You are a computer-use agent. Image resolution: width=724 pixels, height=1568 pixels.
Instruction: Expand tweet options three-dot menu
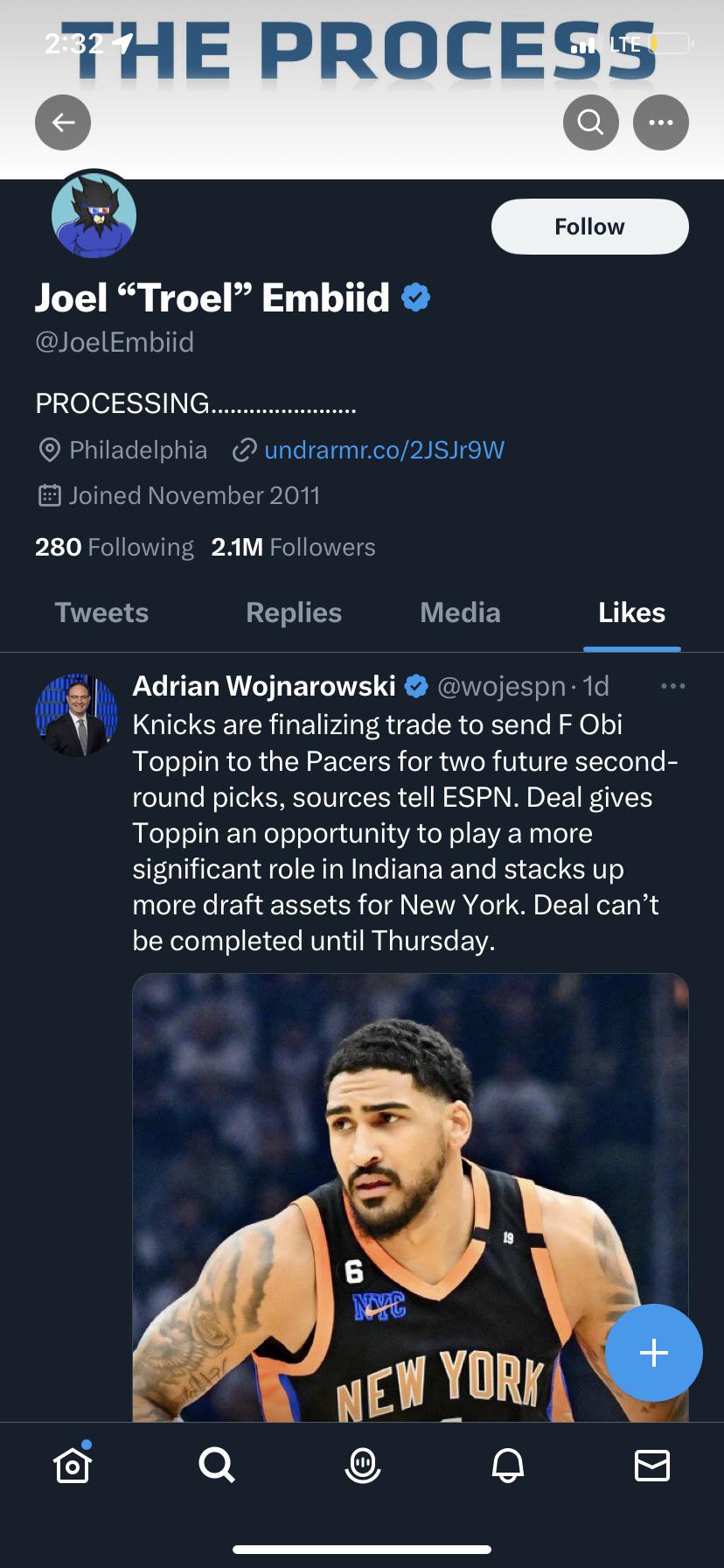pyautogui.click(x=672, y=686)
